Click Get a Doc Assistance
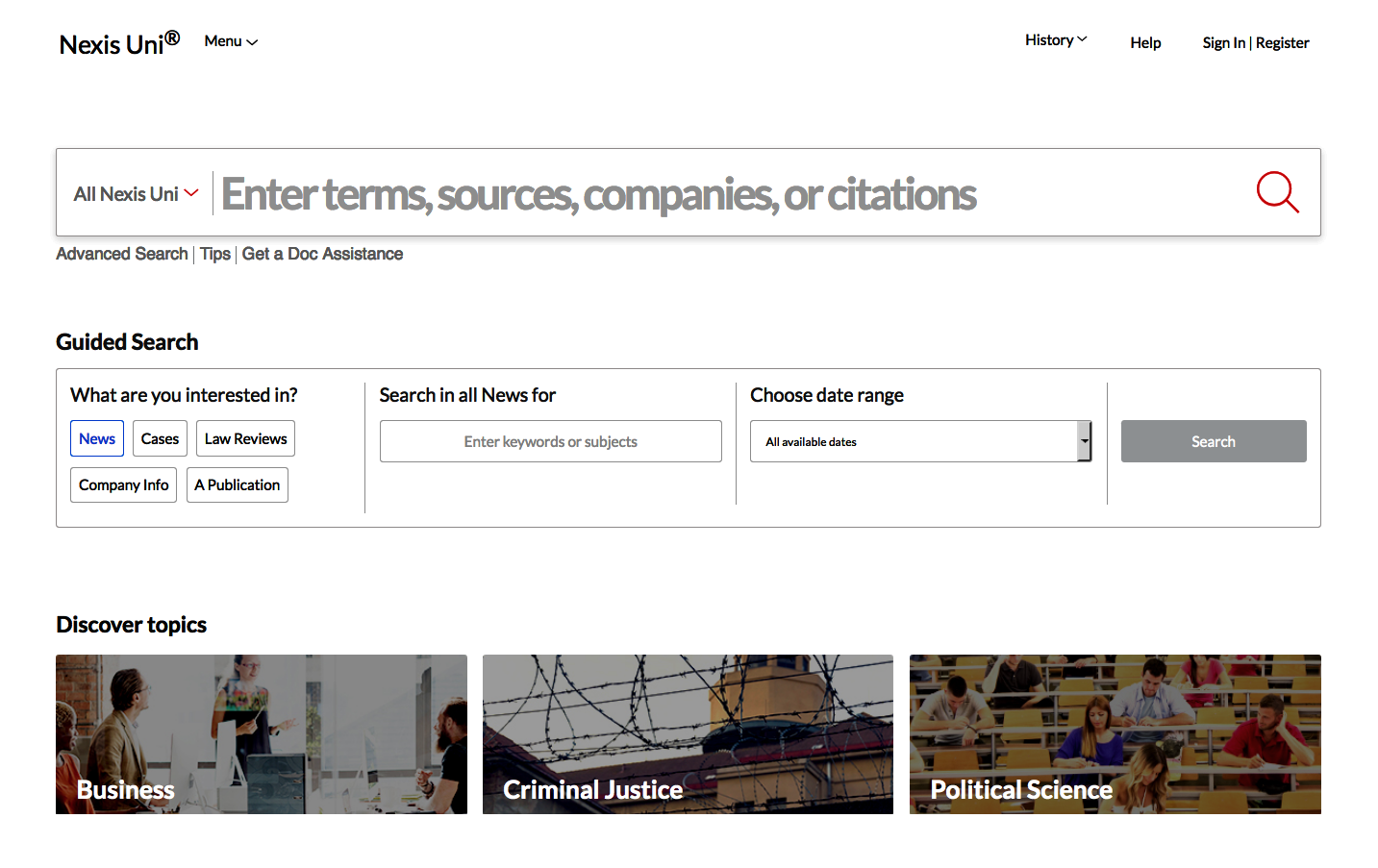The width and height of the screenshot is (1378, 868). (x=322, y=254)
